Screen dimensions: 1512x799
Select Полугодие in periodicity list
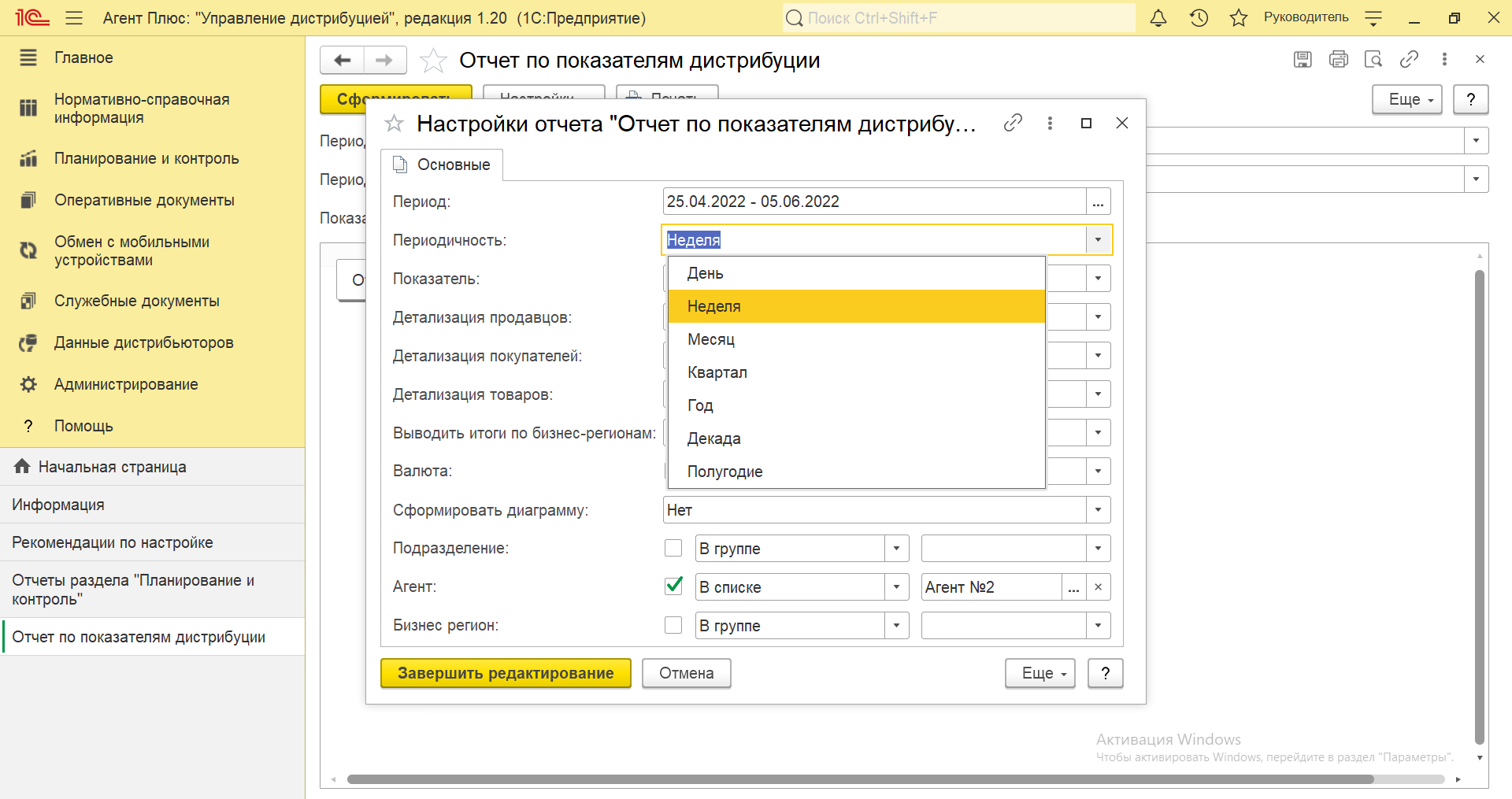pos(856,472)
